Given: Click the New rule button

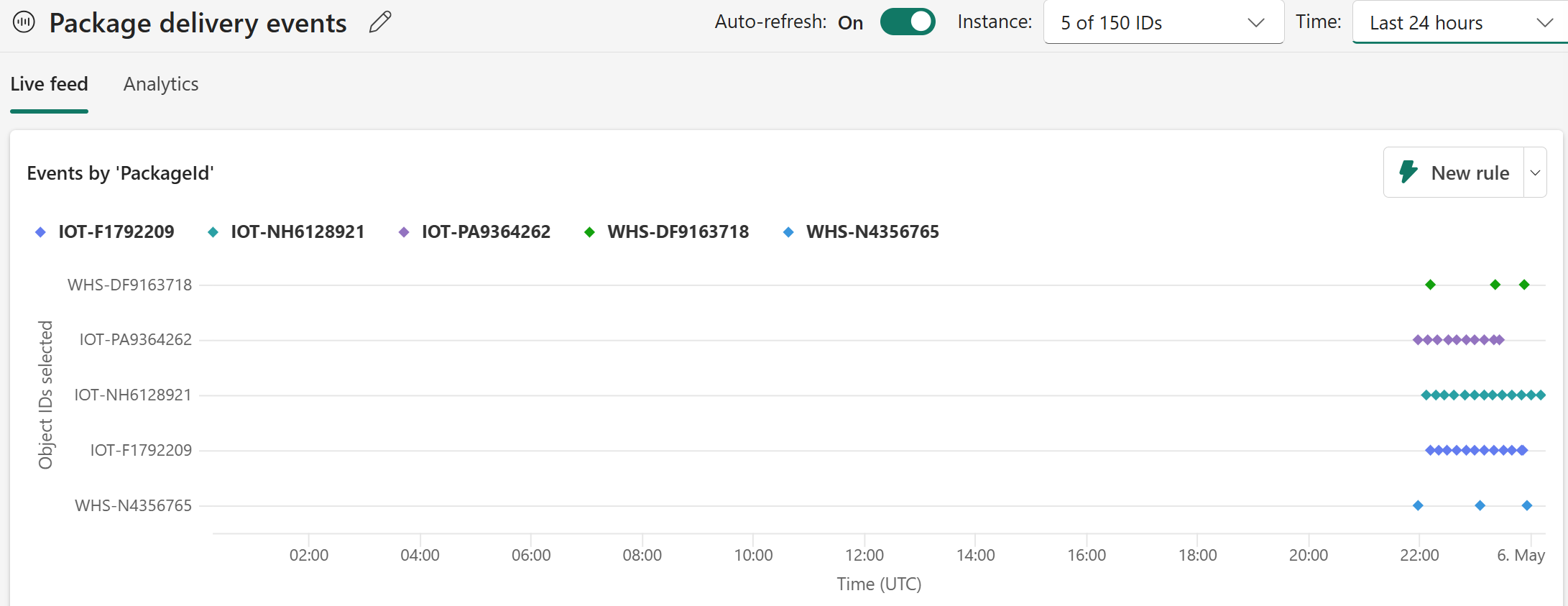Looking at the screenshot, I should [1454, 173].
